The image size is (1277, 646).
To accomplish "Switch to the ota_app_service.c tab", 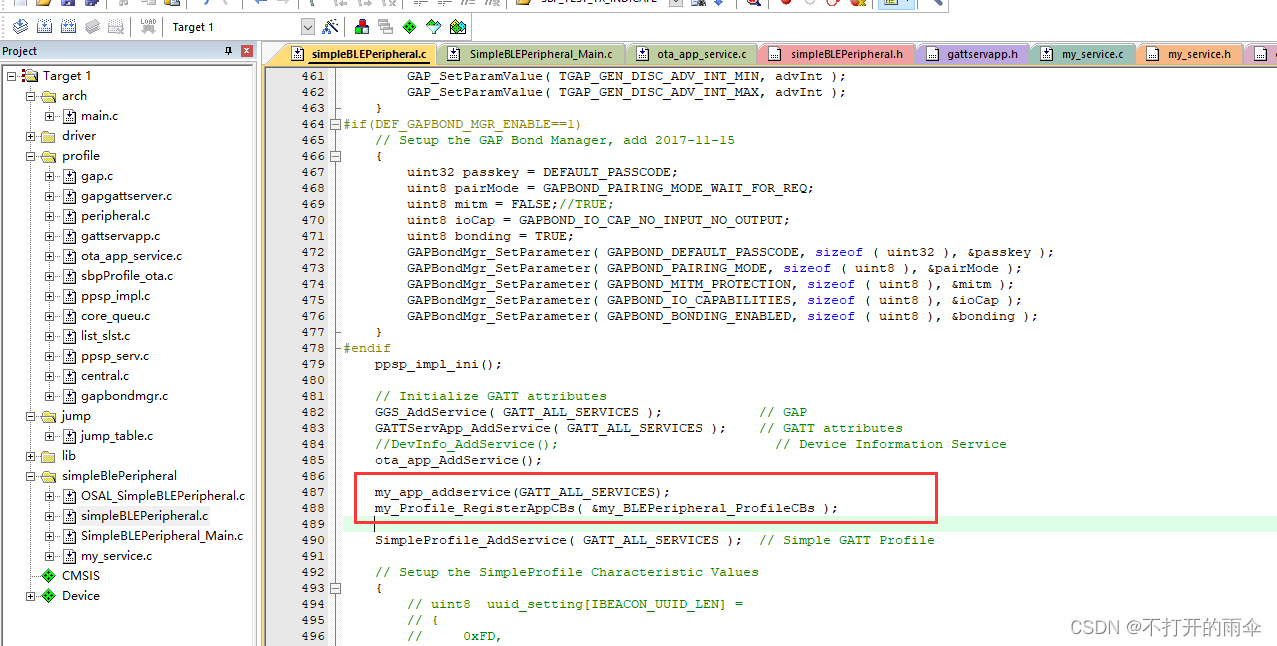I will tap(691, 54).
